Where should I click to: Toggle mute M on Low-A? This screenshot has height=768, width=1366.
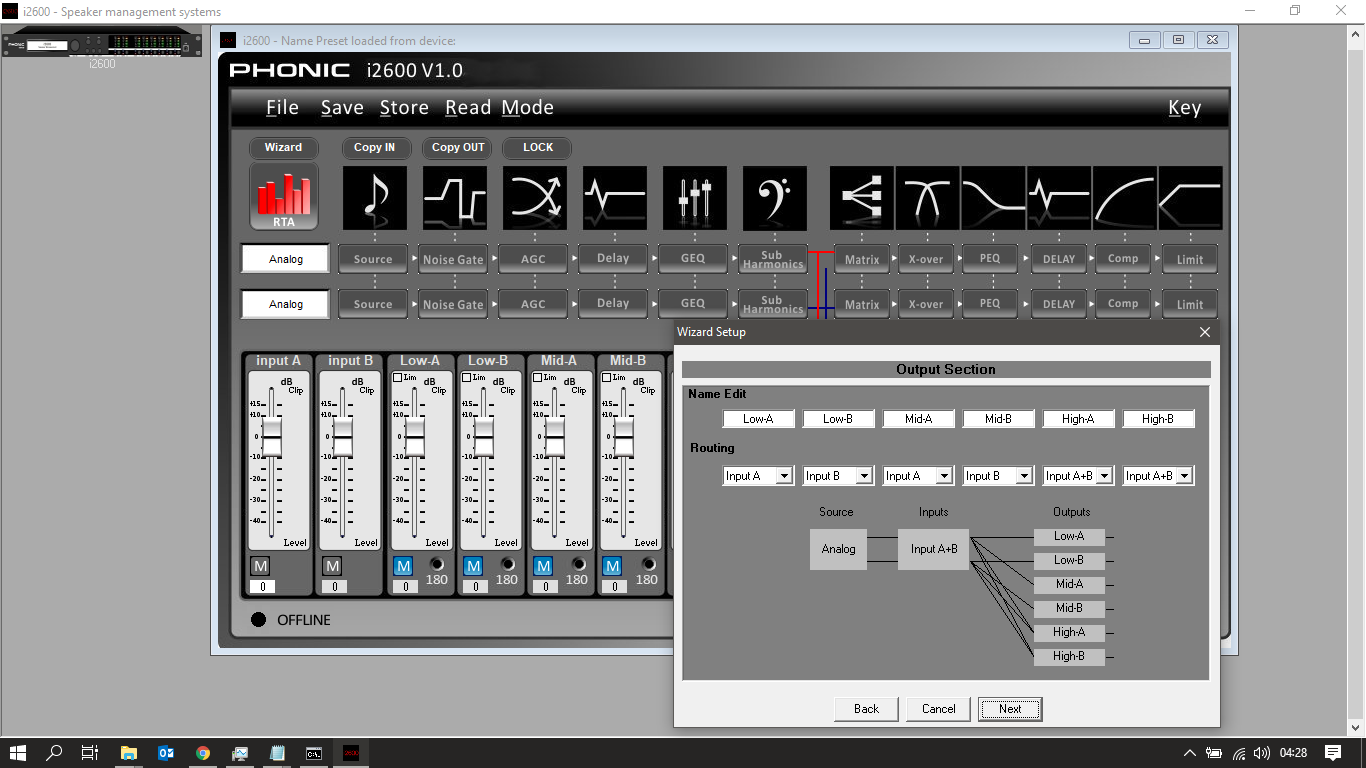click(x=403, y=566)
